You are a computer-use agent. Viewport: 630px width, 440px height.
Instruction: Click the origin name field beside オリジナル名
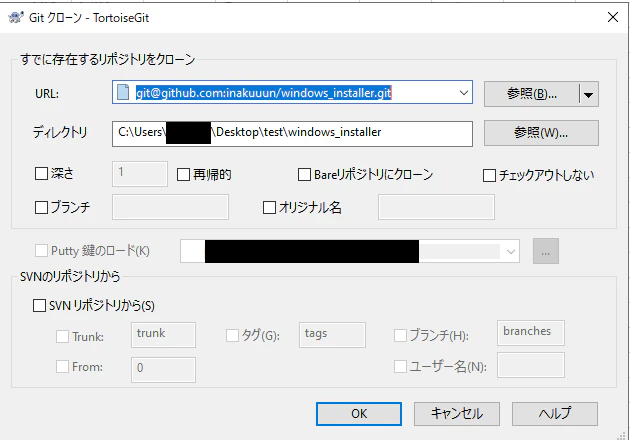click(x=436, y=207)
